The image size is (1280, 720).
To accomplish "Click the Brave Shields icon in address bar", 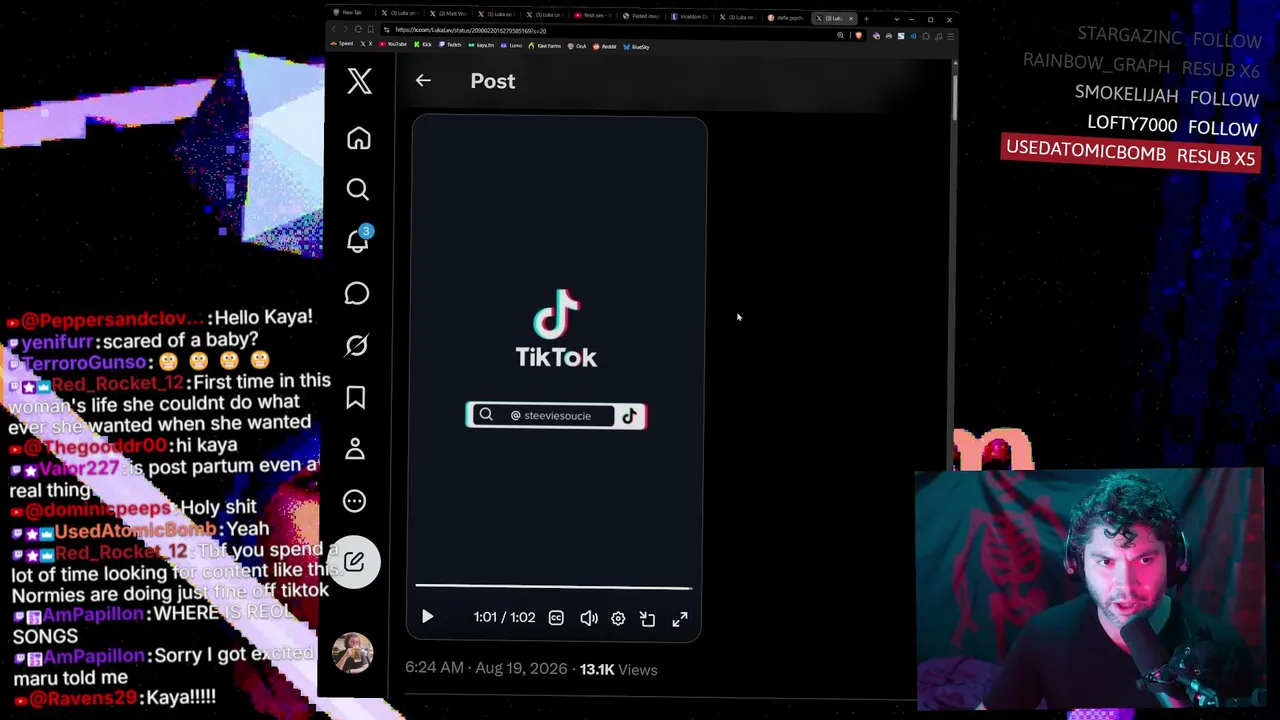I will pyautogui.click(x=858, y=36).
